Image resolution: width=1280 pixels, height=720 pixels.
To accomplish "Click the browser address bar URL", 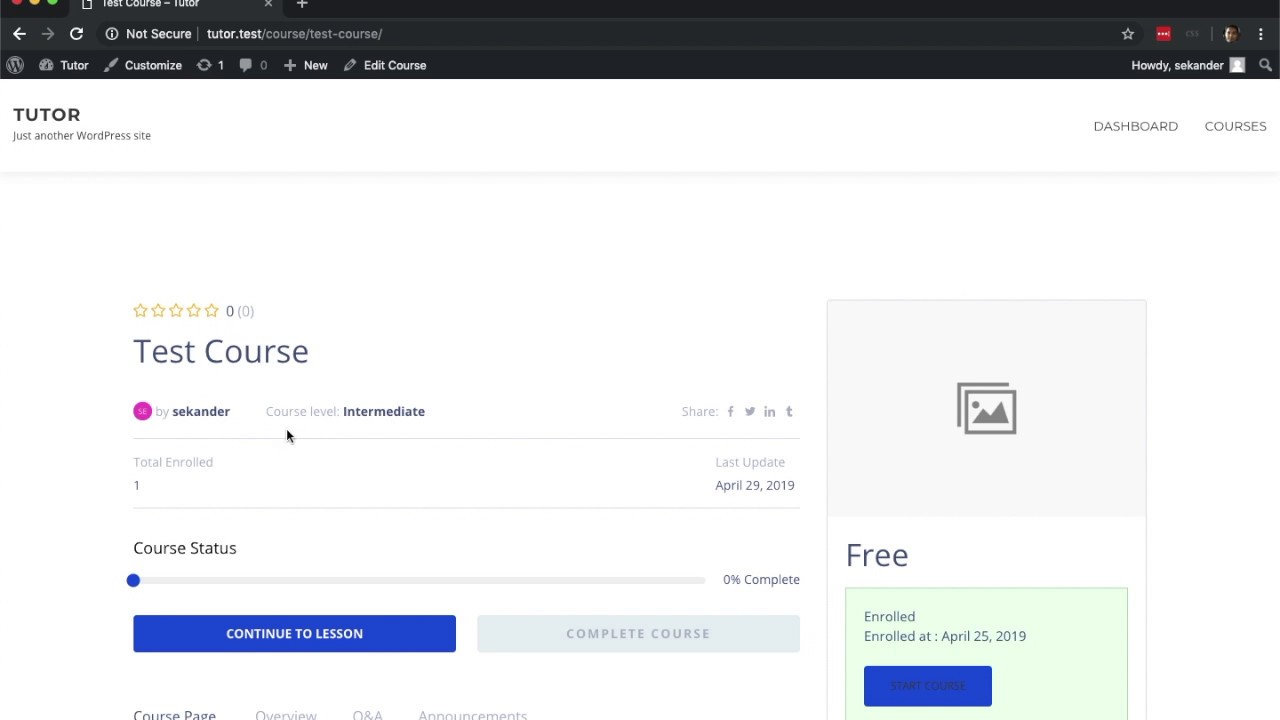I will tap(294, 34).
